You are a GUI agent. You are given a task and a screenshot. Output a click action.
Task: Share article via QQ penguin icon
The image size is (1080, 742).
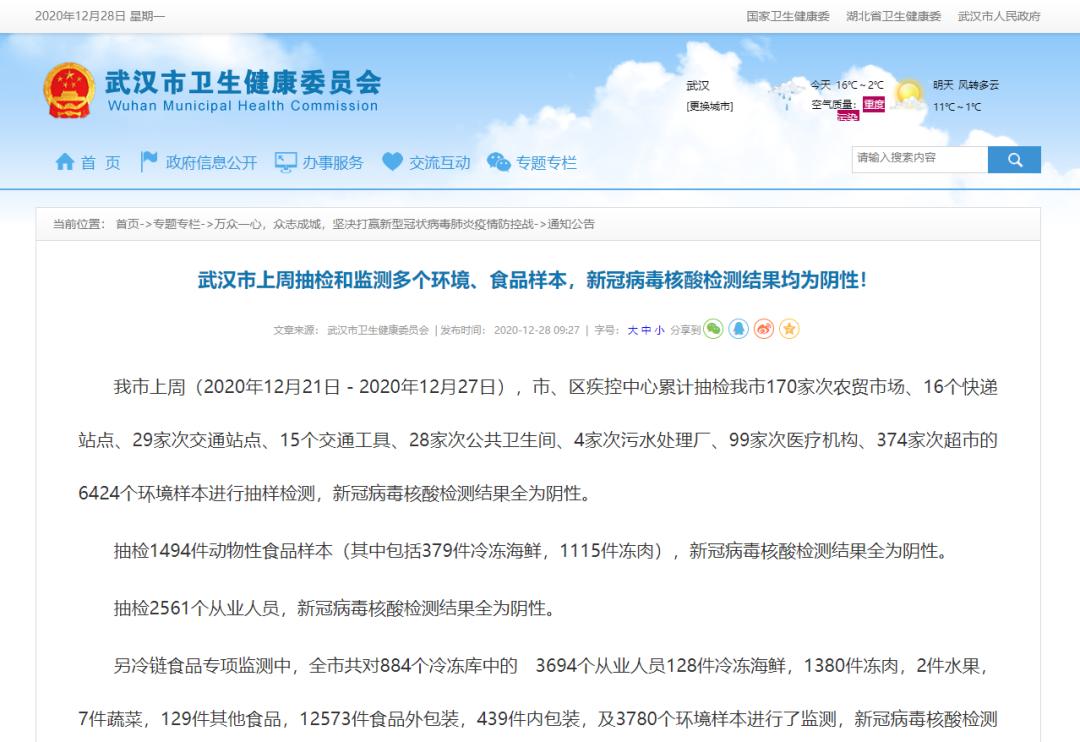[738, 329]
